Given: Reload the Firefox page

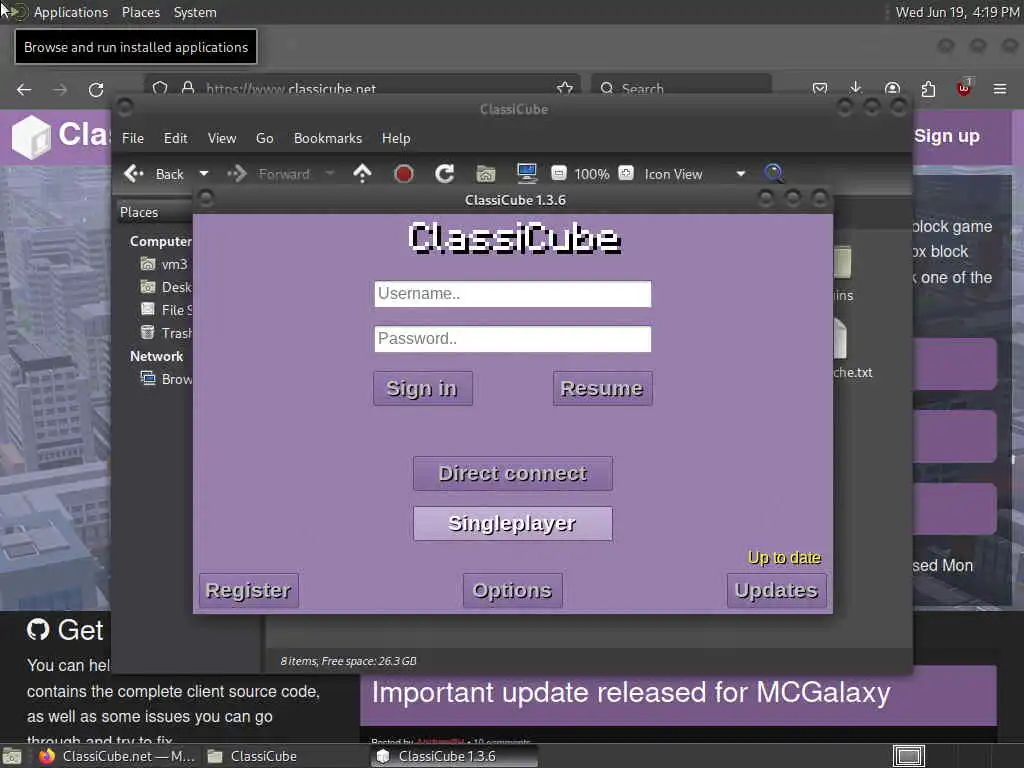Looking at the screenshot, I should tap(96, 89).
